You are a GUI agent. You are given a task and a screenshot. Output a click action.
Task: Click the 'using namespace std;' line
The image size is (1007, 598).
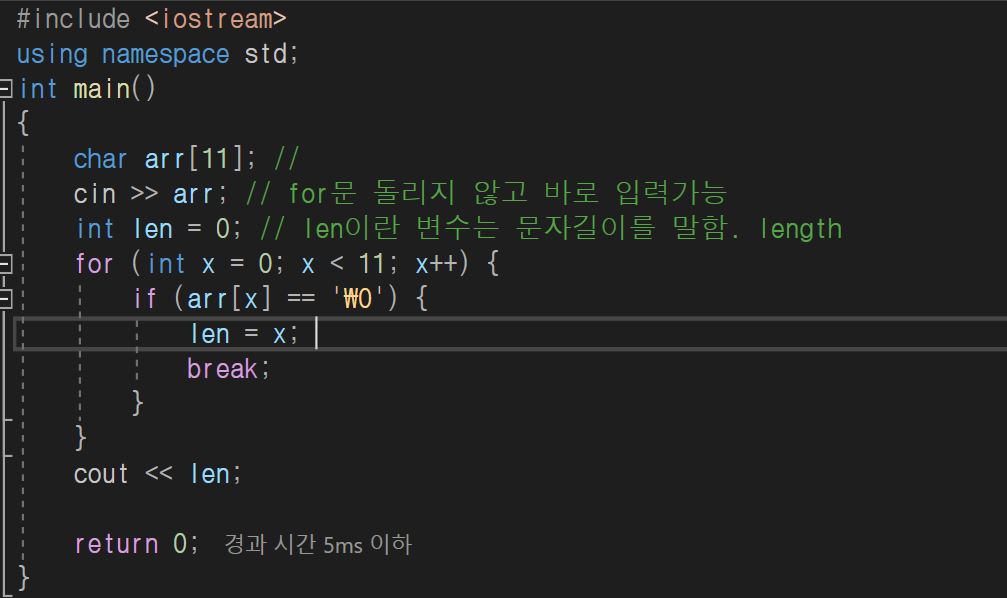coord(157,54)
